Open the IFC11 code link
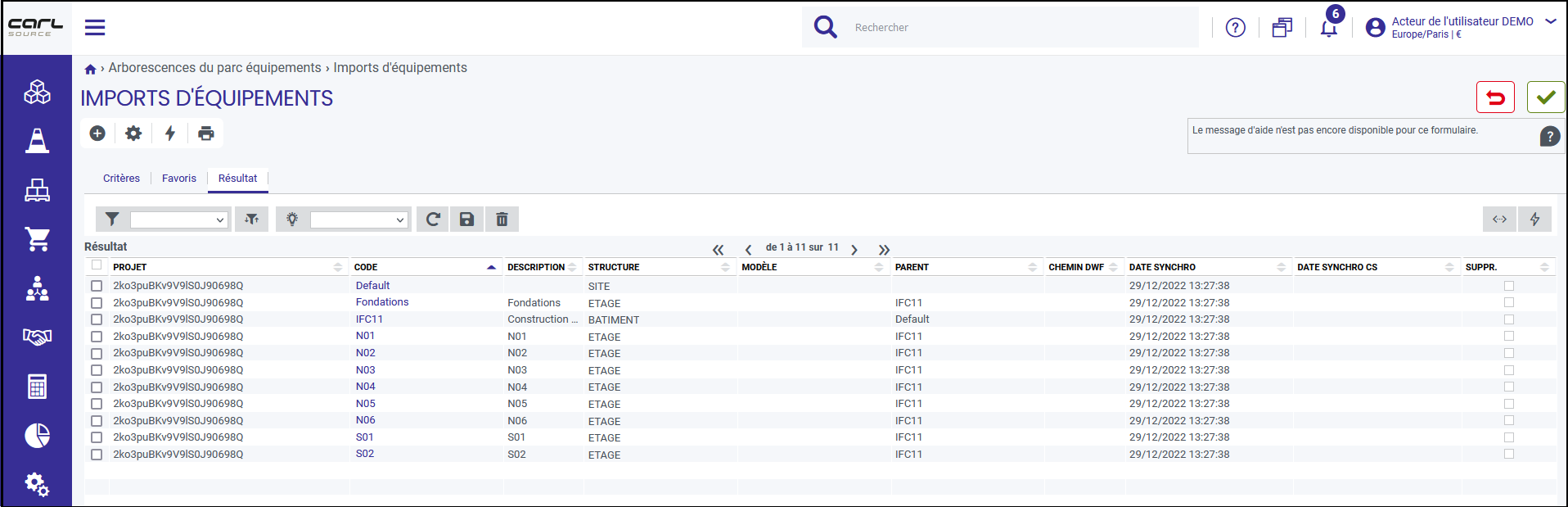This screenshot has width=1568, height=507. (369, 319)
